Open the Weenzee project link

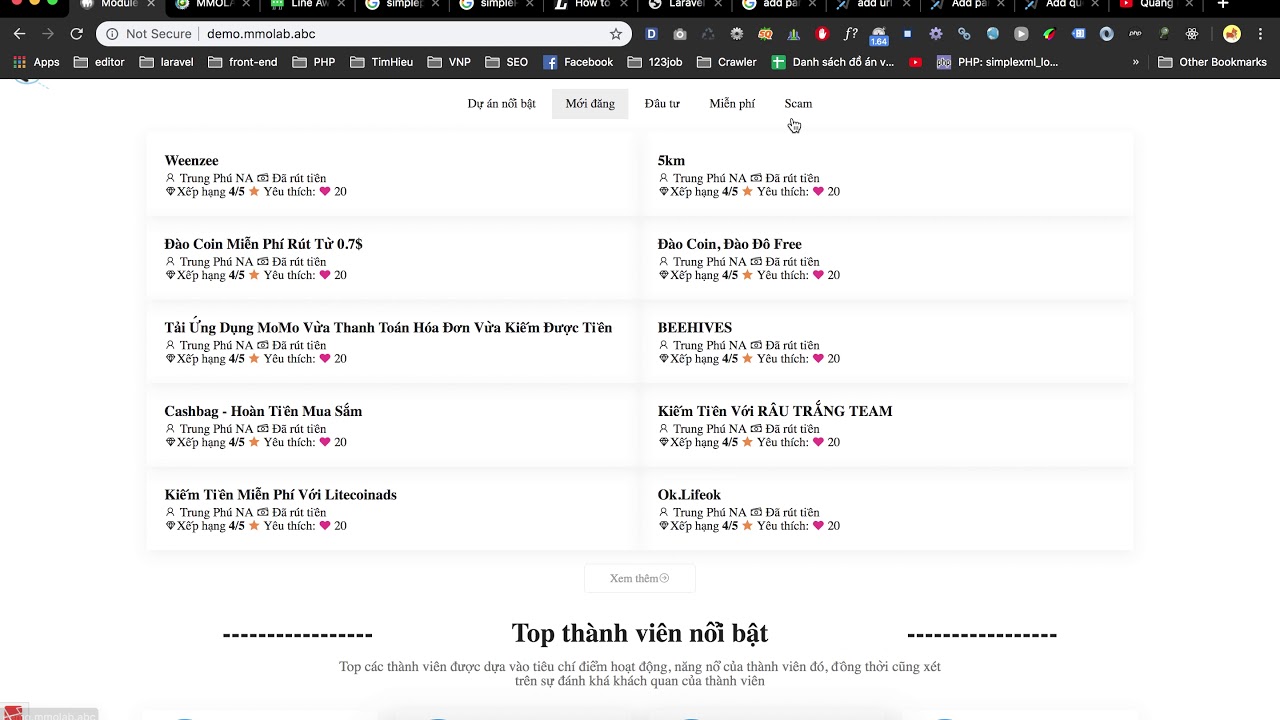[191, 161]
